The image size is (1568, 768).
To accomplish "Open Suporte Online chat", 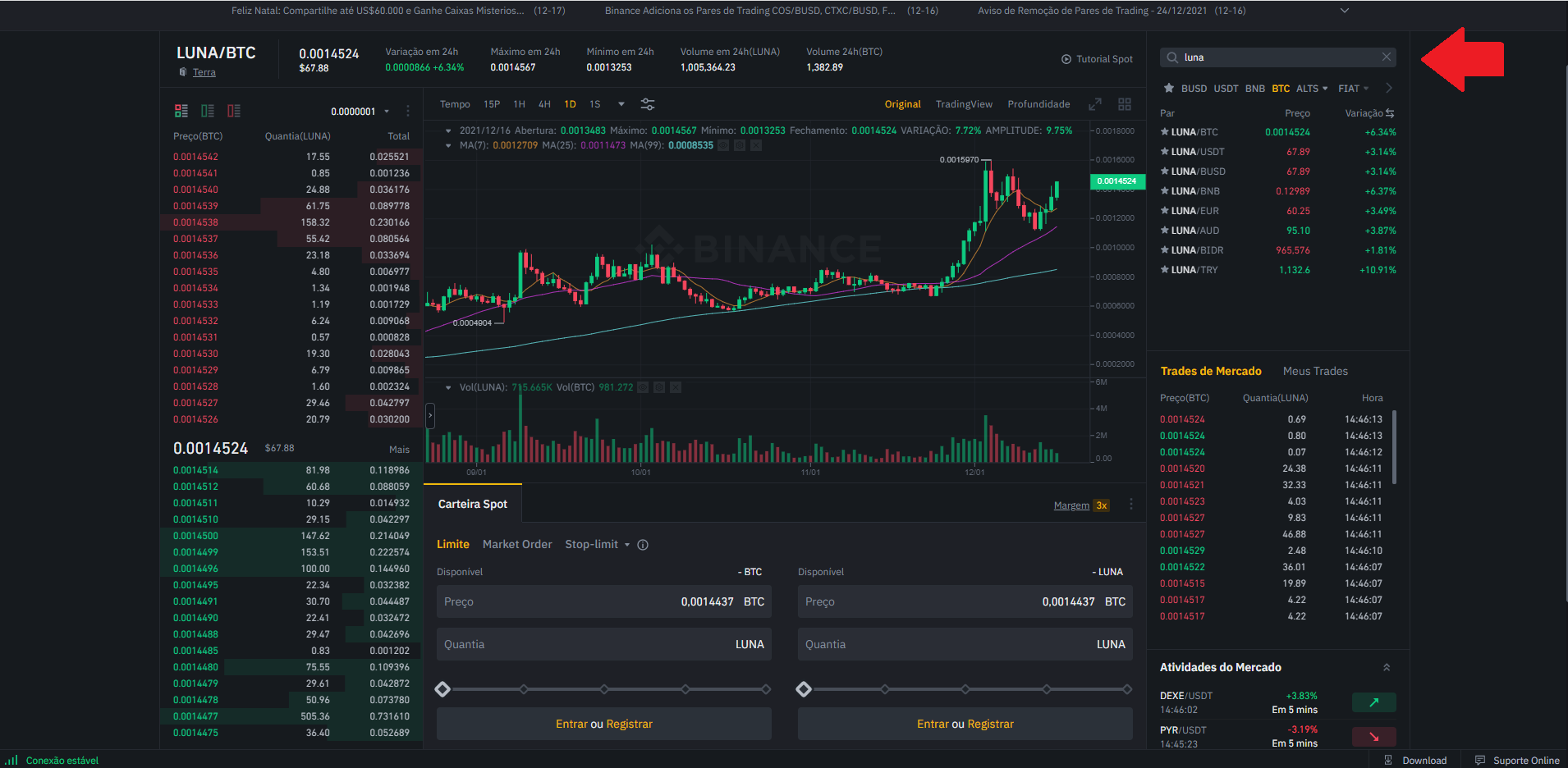I will [x=1517, y=761].
